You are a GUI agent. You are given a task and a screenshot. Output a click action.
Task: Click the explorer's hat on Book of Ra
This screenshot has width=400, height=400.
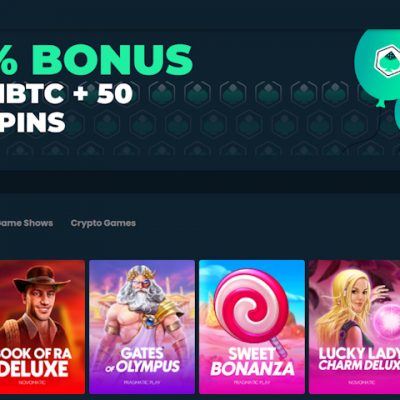(42, 279)
